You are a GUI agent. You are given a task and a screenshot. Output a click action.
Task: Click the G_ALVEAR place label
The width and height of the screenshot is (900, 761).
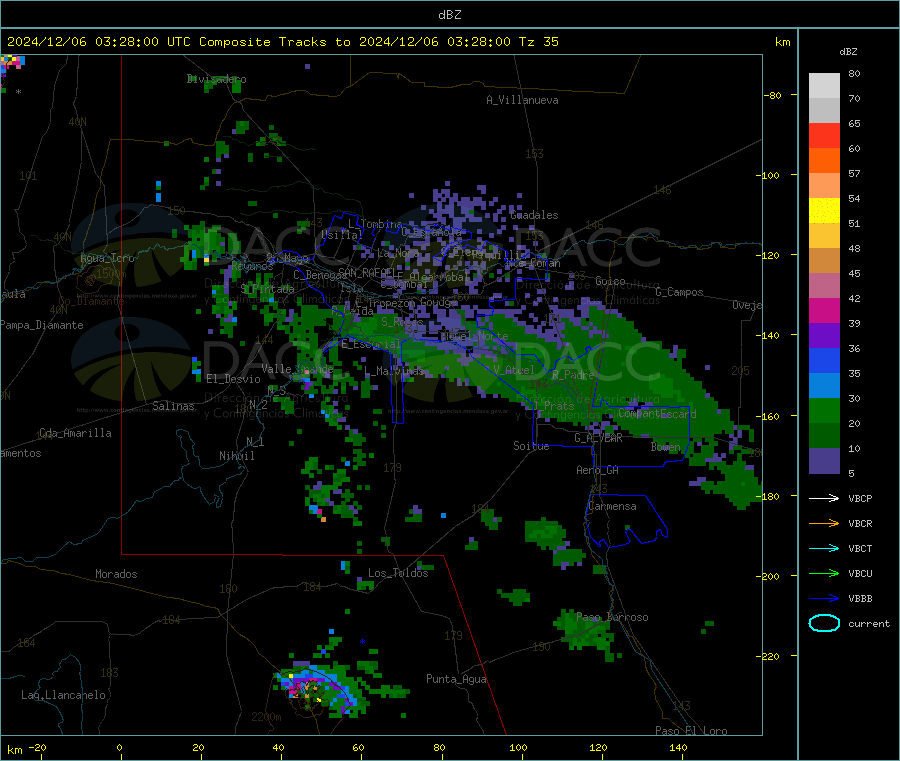click(x=598, y=438)
